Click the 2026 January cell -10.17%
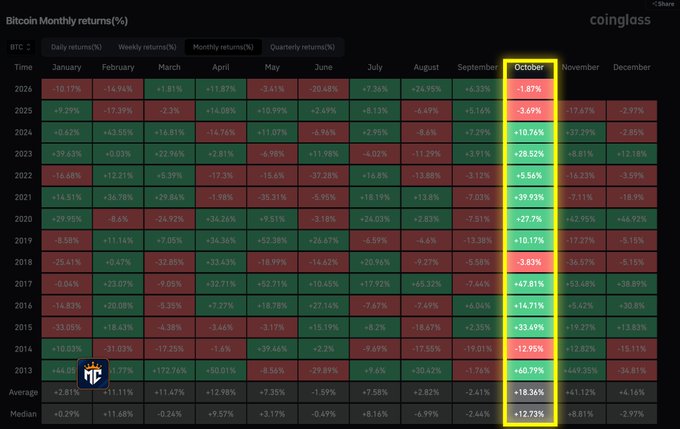Image resolution: width=680 pixels, height=429 pixels. point(67,89)
